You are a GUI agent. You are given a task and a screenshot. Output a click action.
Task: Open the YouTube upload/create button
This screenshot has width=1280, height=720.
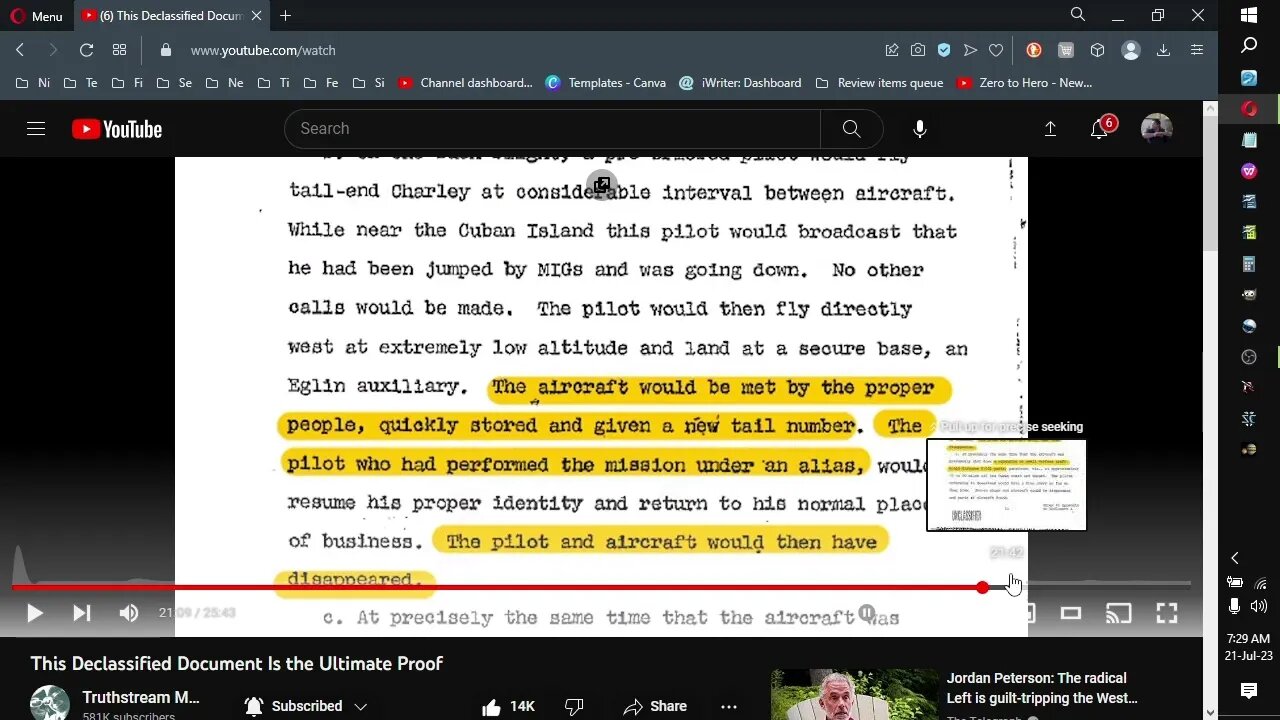(x=1050, y=128)
